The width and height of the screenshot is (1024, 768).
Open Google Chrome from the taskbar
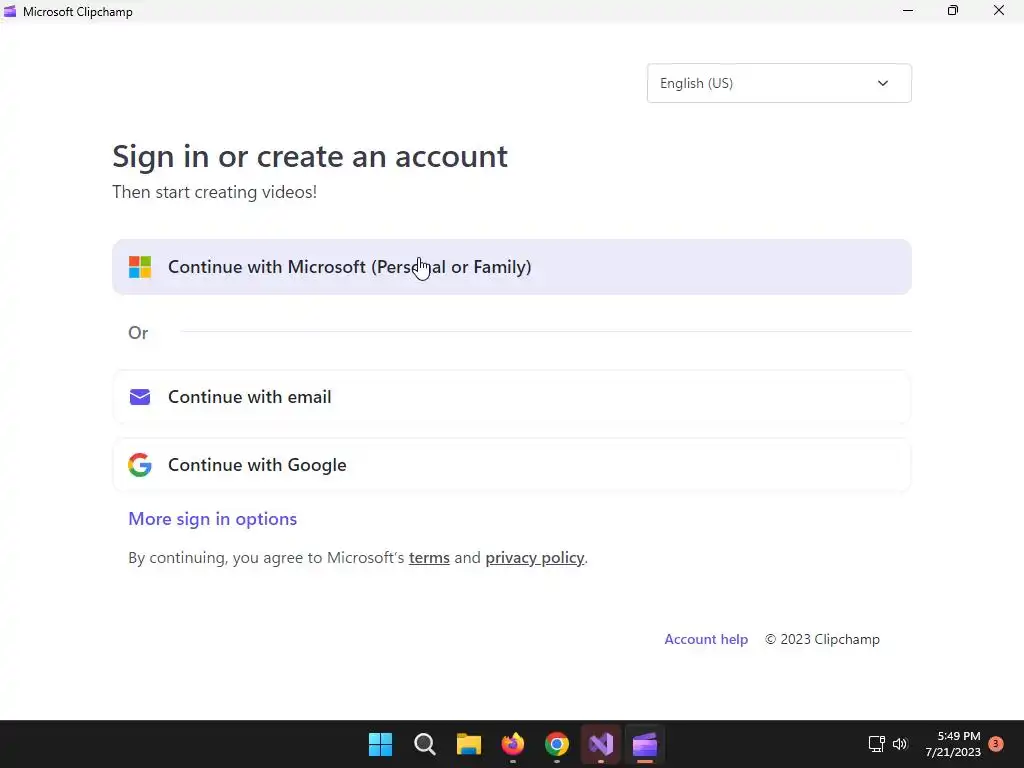(x=557, y=744)
